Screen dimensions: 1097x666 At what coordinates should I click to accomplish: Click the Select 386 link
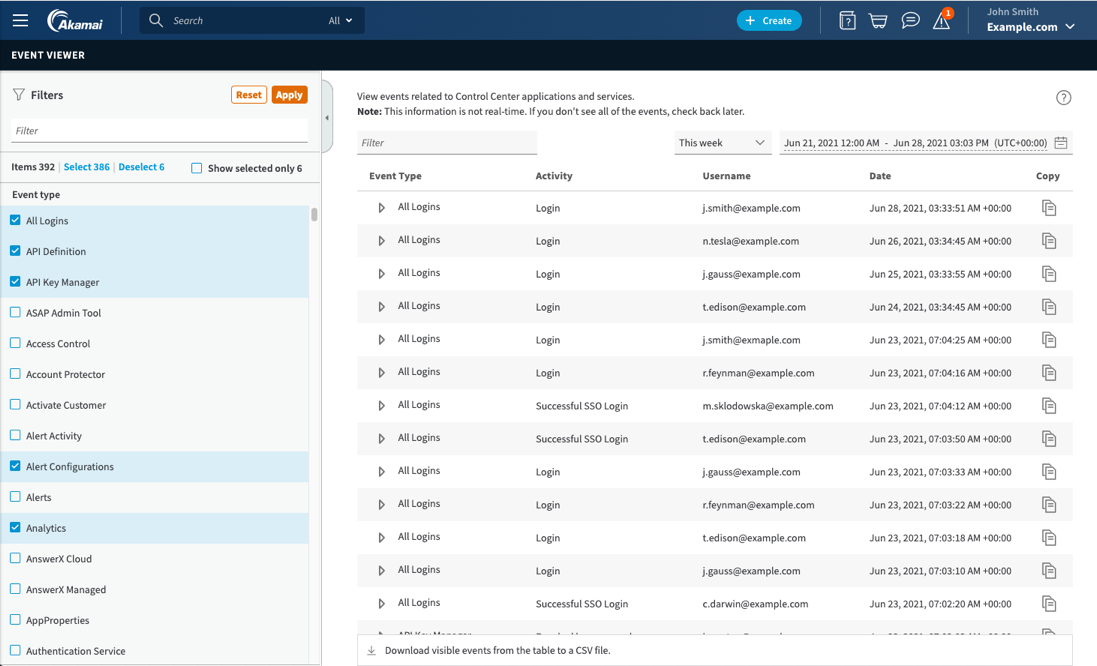click(x=86, y=167)
